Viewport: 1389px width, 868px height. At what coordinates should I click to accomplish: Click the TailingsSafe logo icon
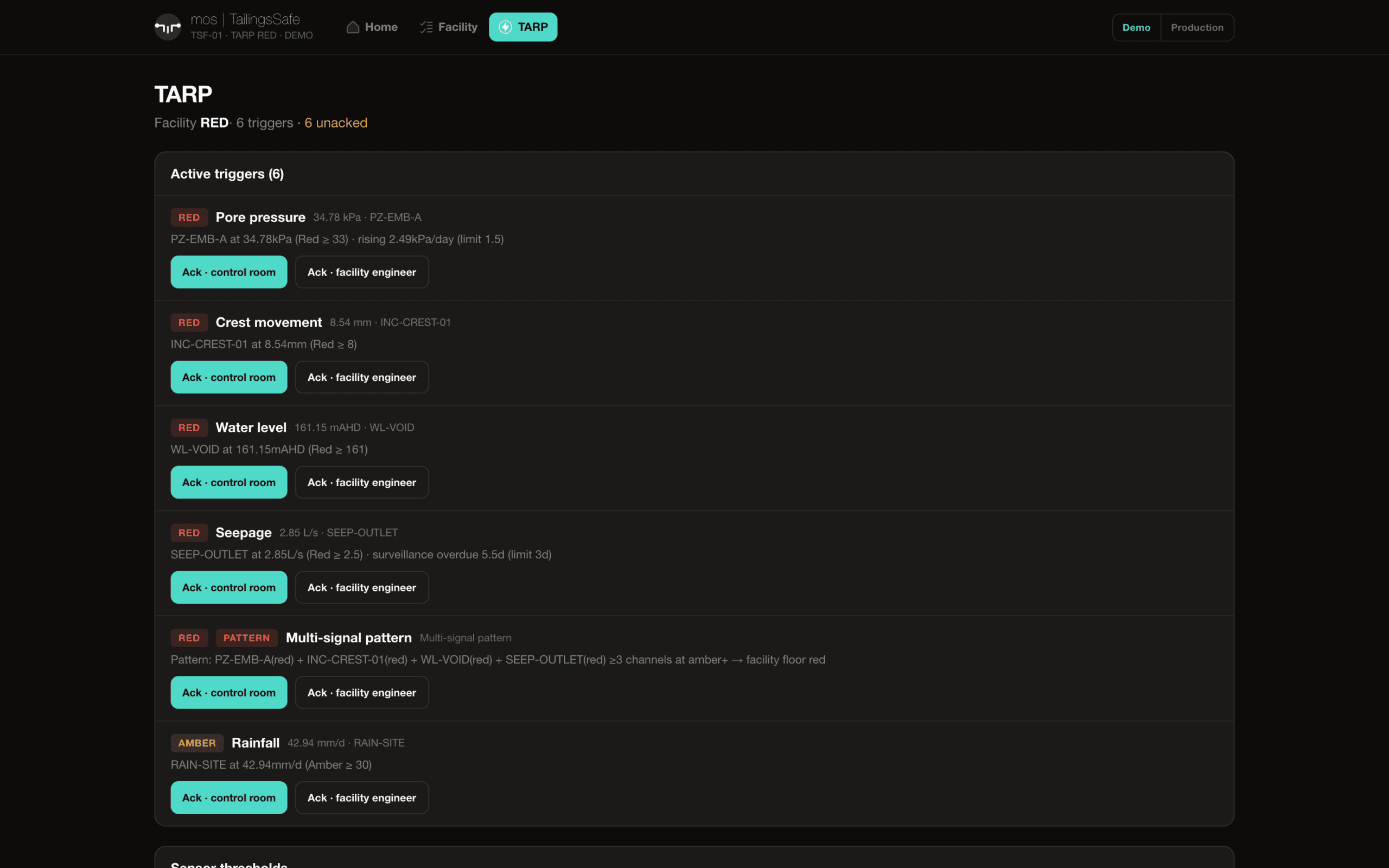click(x=168, y=27)
